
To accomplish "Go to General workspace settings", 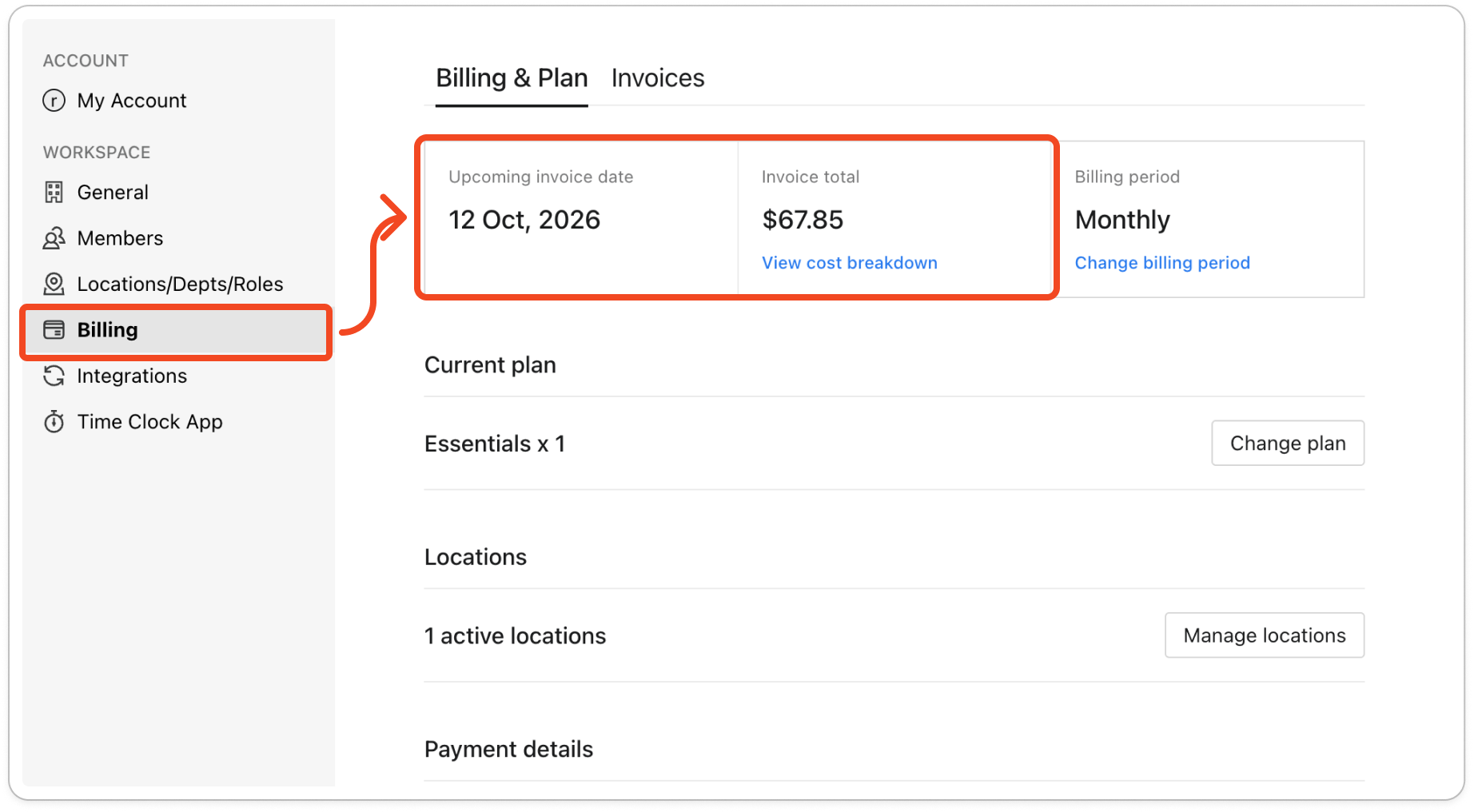I will point(113,193).
